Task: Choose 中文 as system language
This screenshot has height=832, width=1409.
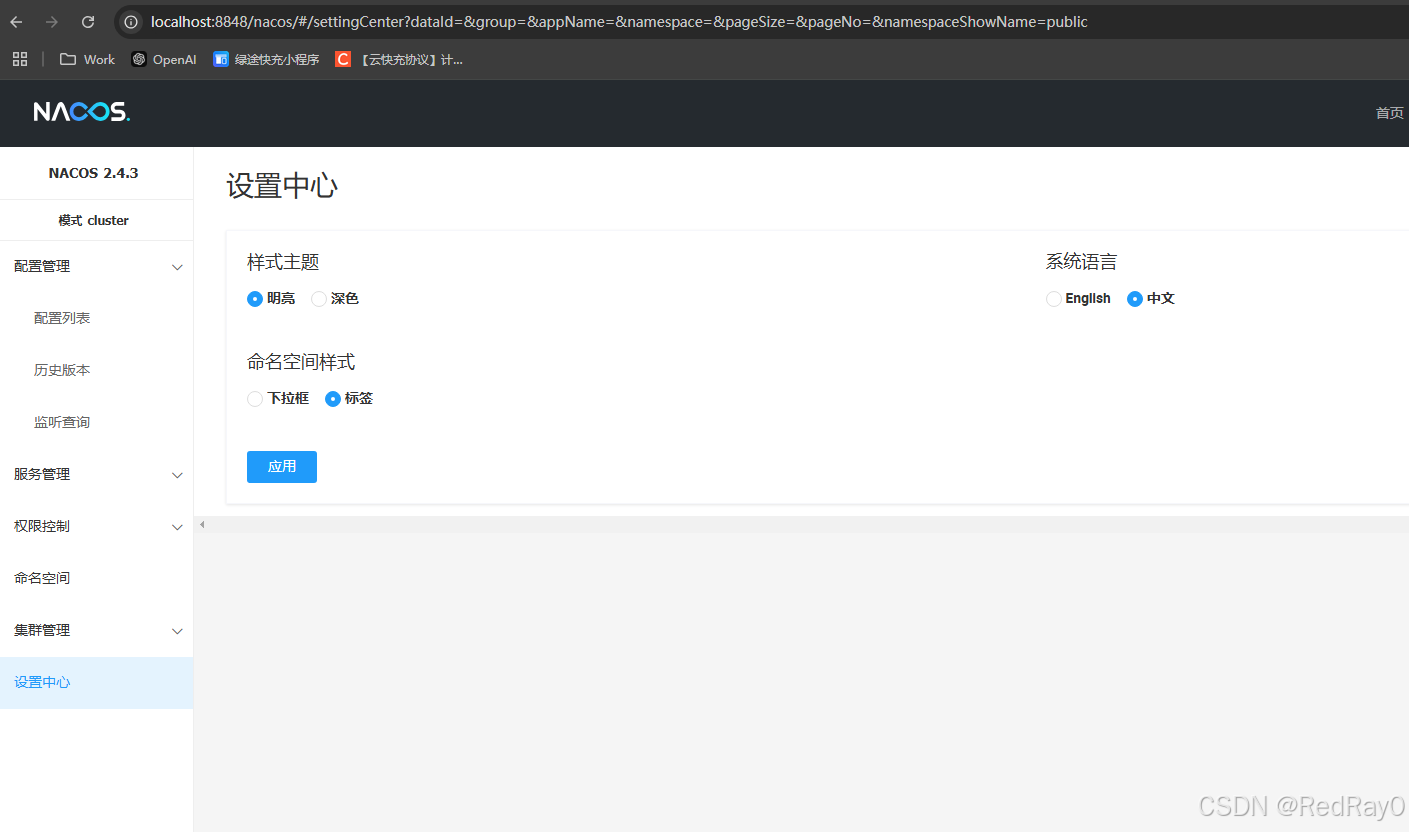Action: pyautogui.click(x=1135, y=299)
